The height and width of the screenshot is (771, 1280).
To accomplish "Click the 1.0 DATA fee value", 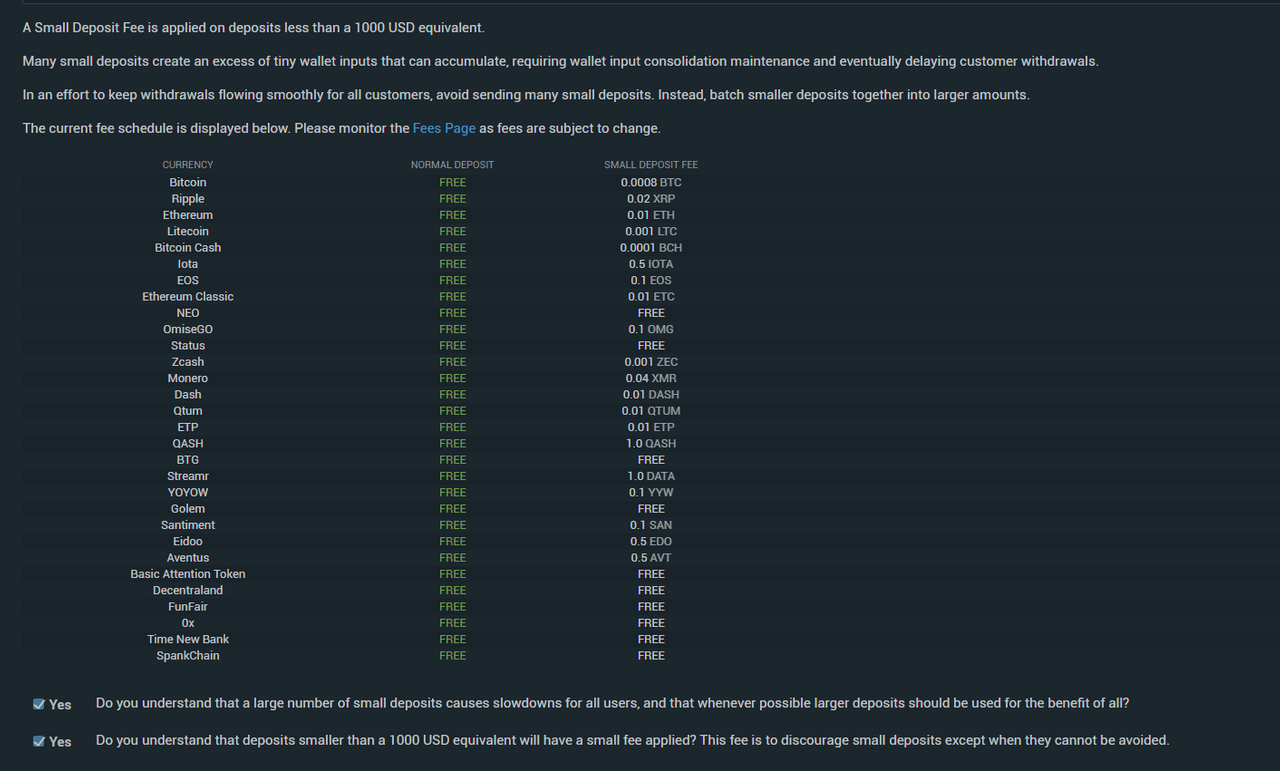I will coord(651,476).
